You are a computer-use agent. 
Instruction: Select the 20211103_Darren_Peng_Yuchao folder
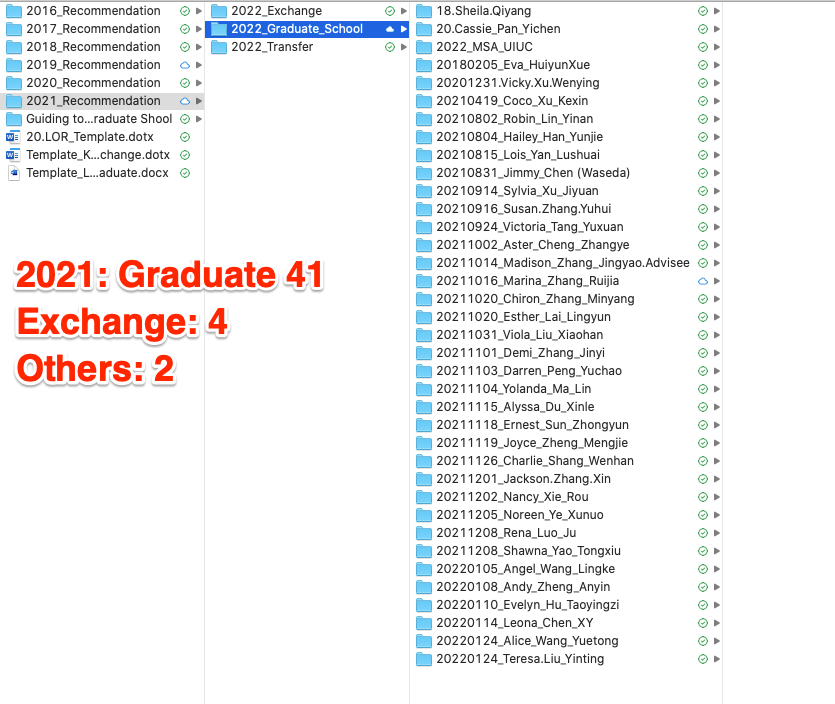tap(568, 371)
